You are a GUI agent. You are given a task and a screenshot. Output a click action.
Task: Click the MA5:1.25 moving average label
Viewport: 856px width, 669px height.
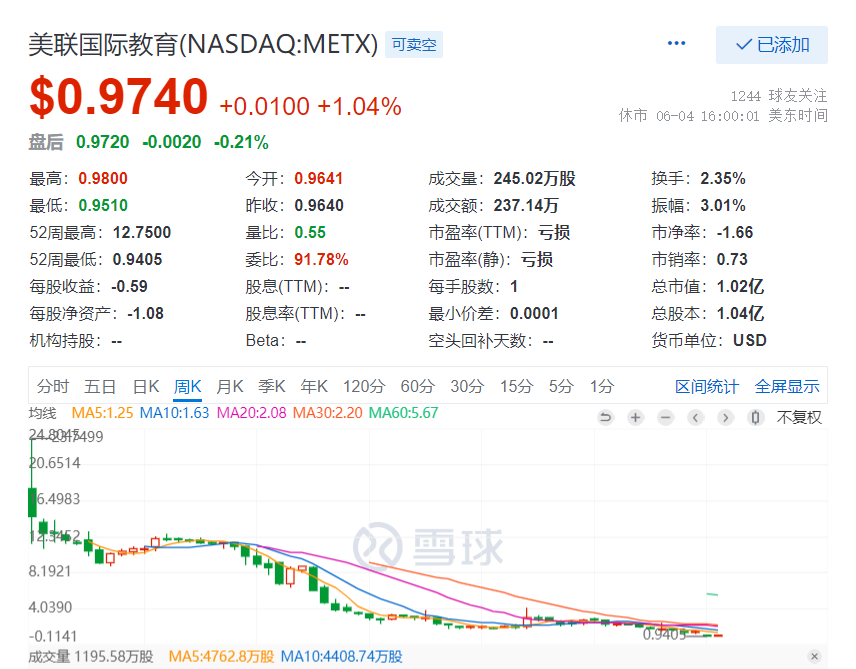102,413
